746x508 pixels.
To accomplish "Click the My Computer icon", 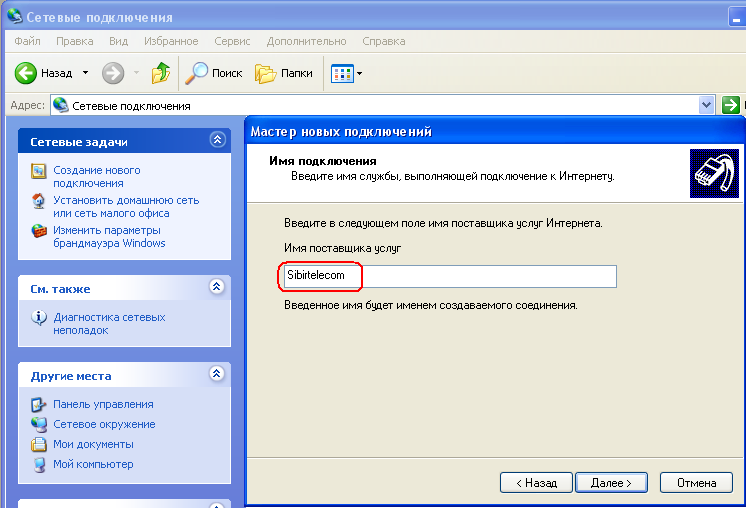I will pos(39,464).
